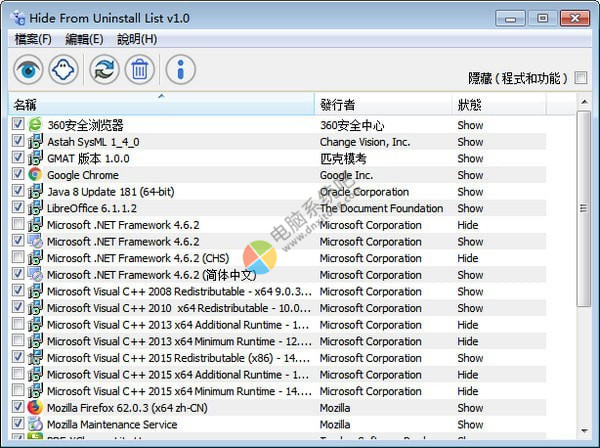
Task: Click publisher Google Inc.
Action: 346,175
